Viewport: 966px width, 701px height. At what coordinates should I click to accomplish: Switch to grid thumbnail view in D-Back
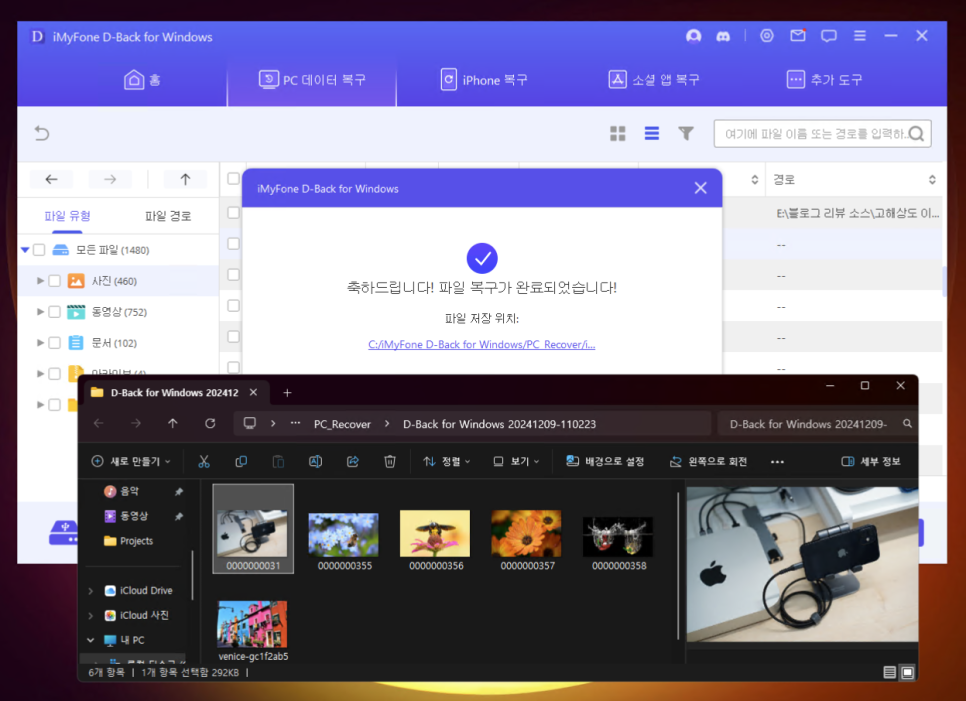click(x=618, y=134)
